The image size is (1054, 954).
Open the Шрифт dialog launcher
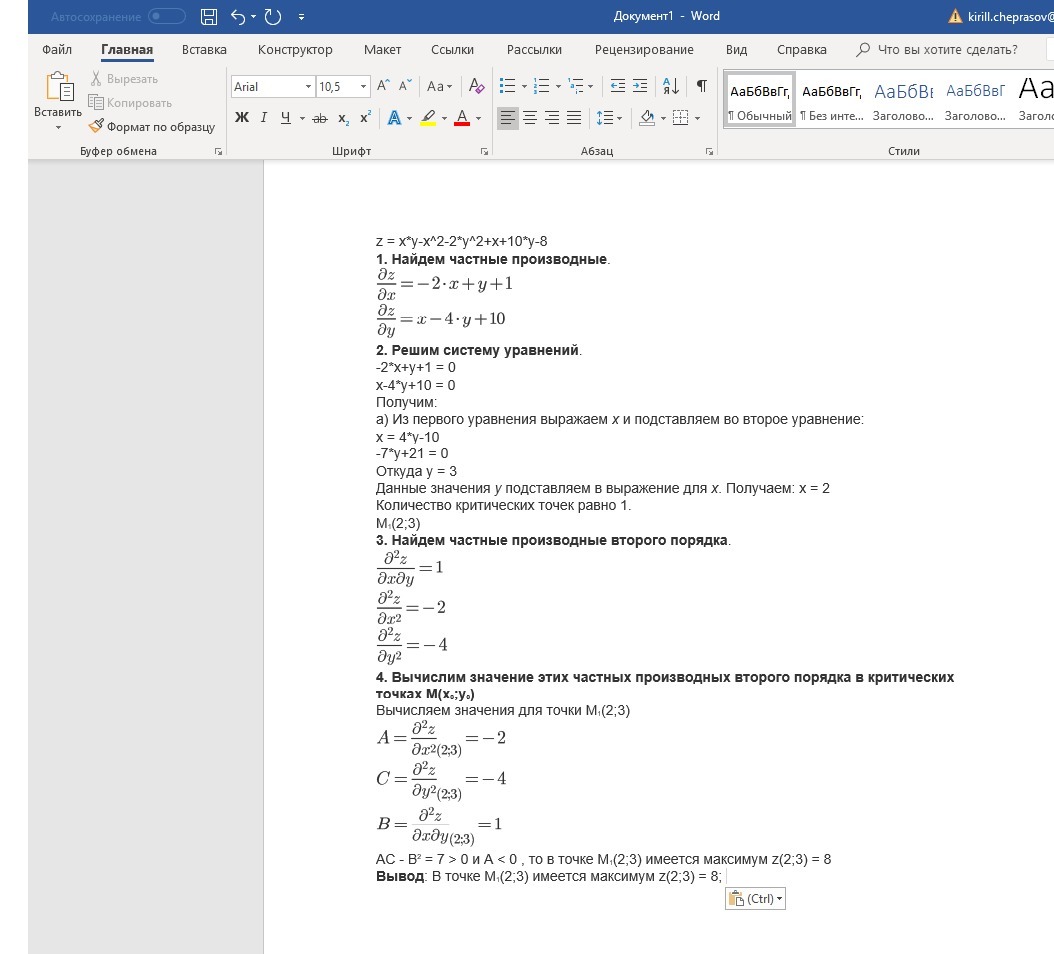tap(485, 152)
